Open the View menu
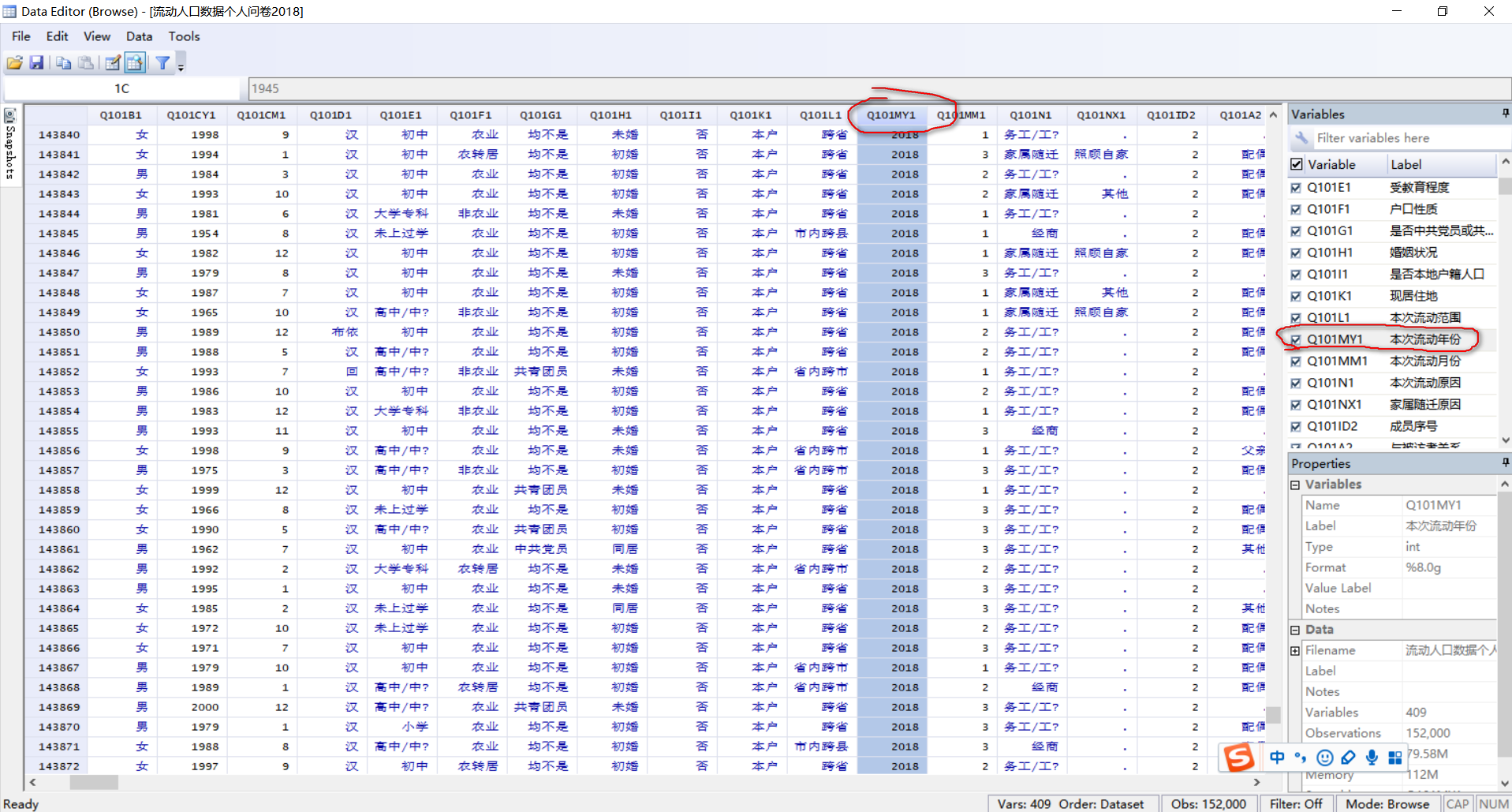This screenshot has height=812, width=1512. tap(97, 36)
